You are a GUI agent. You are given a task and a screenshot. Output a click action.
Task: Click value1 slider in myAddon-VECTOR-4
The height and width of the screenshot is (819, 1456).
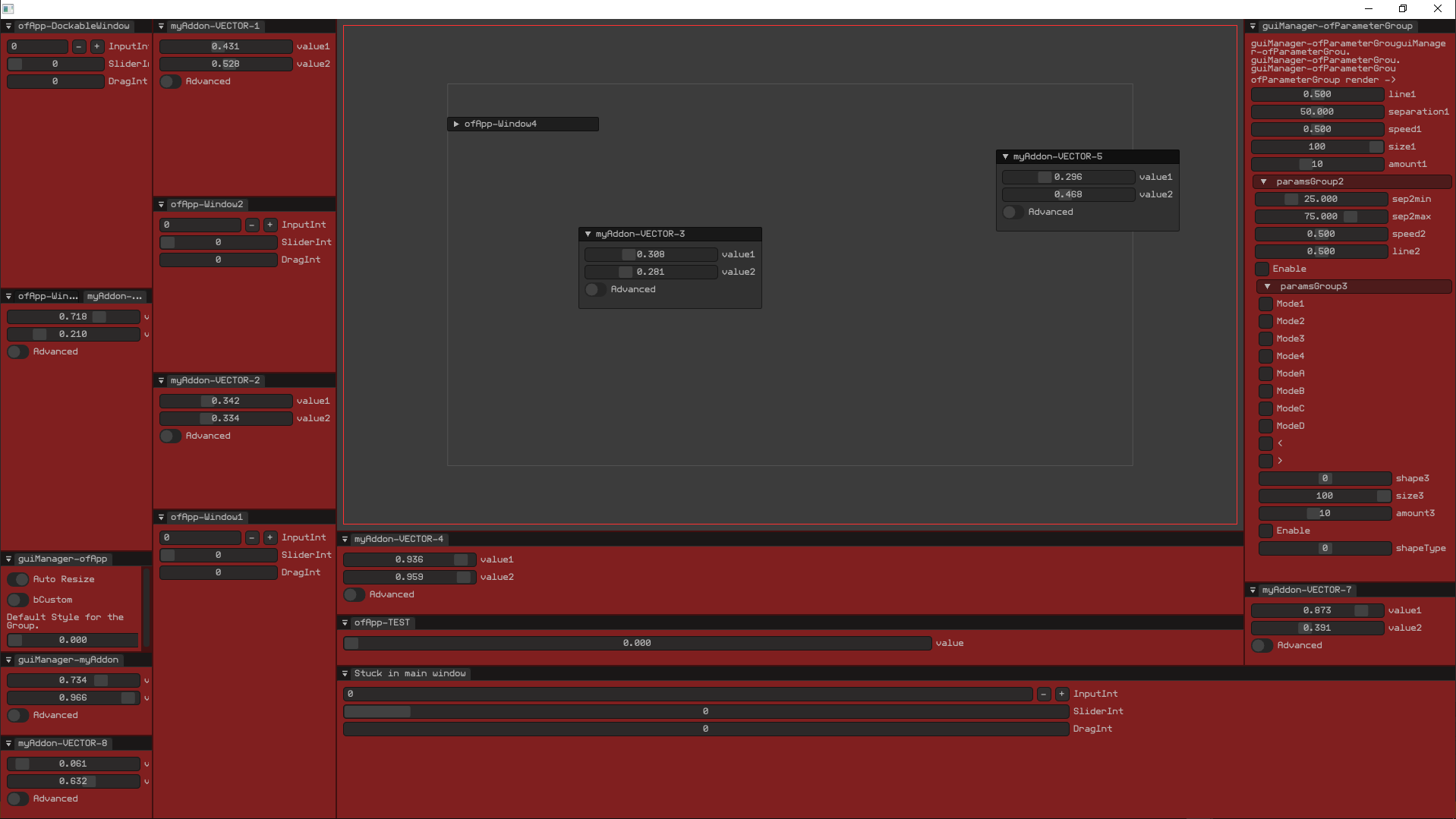pos(409,559)
